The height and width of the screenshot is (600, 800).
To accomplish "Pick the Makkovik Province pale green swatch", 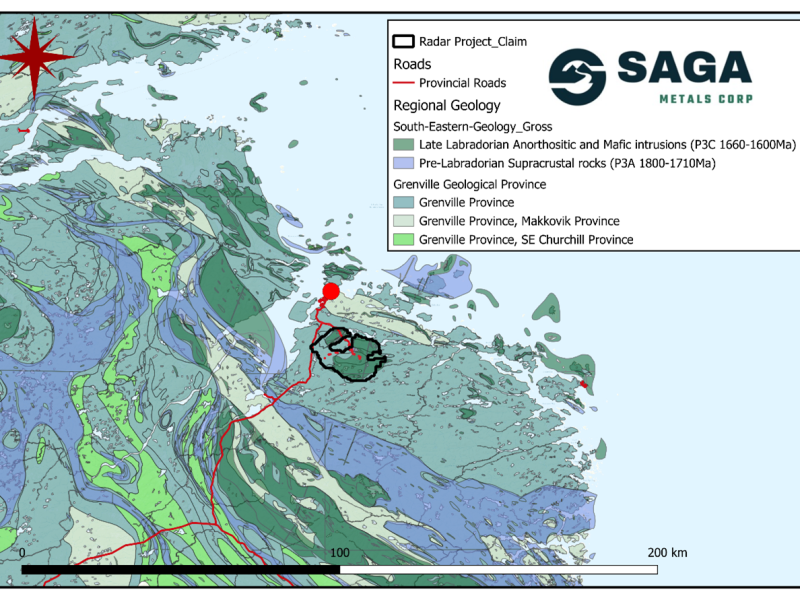I will point(404,221).
